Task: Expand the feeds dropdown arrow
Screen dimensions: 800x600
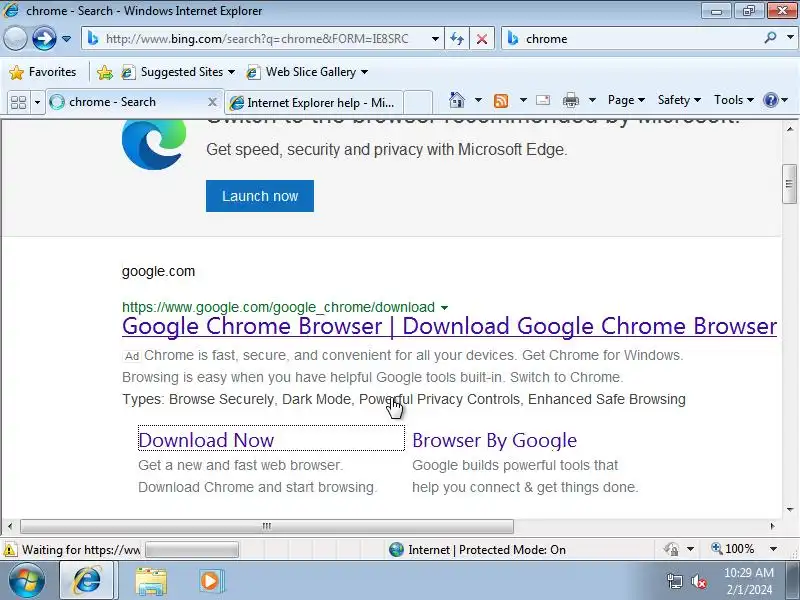Action: pyautogui.click(x=523, y=100)
